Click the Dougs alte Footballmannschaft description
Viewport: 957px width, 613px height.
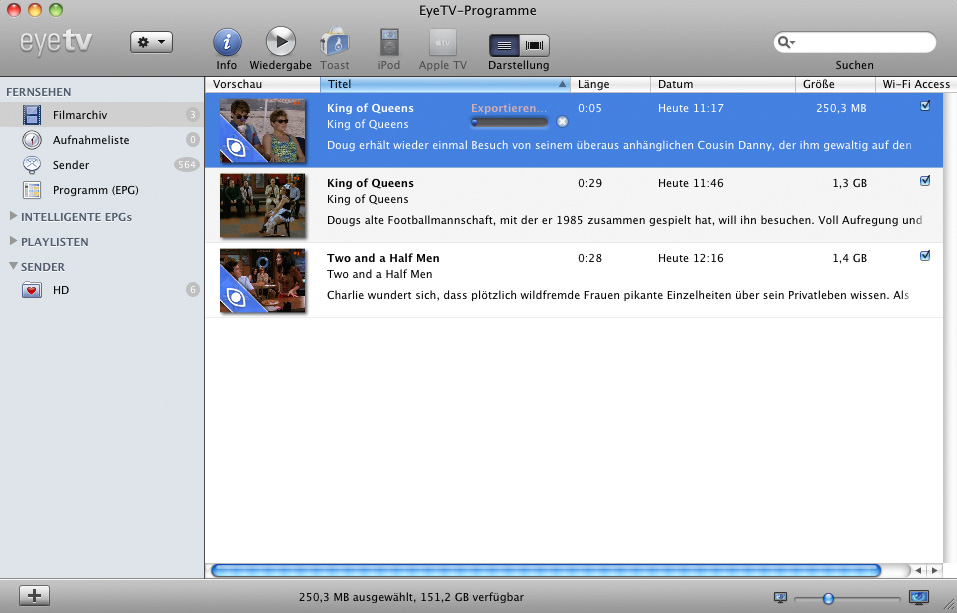(x=624, y=220)
